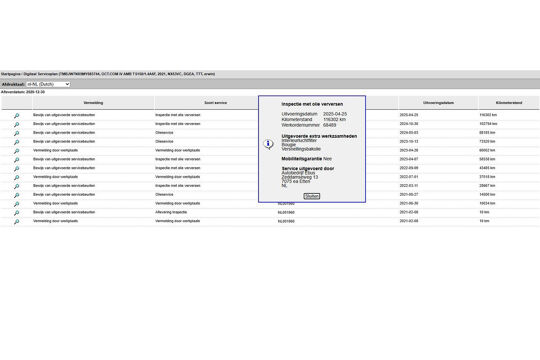
Task: Open magnifier for the first Olieservice row
Action: (x=16, y=133)
